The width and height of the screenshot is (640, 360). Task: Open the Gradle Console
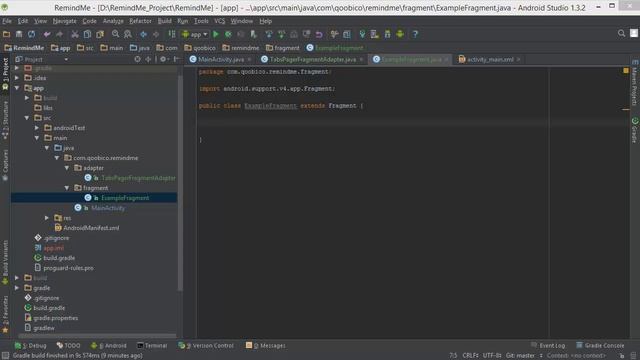click(600, 345)
